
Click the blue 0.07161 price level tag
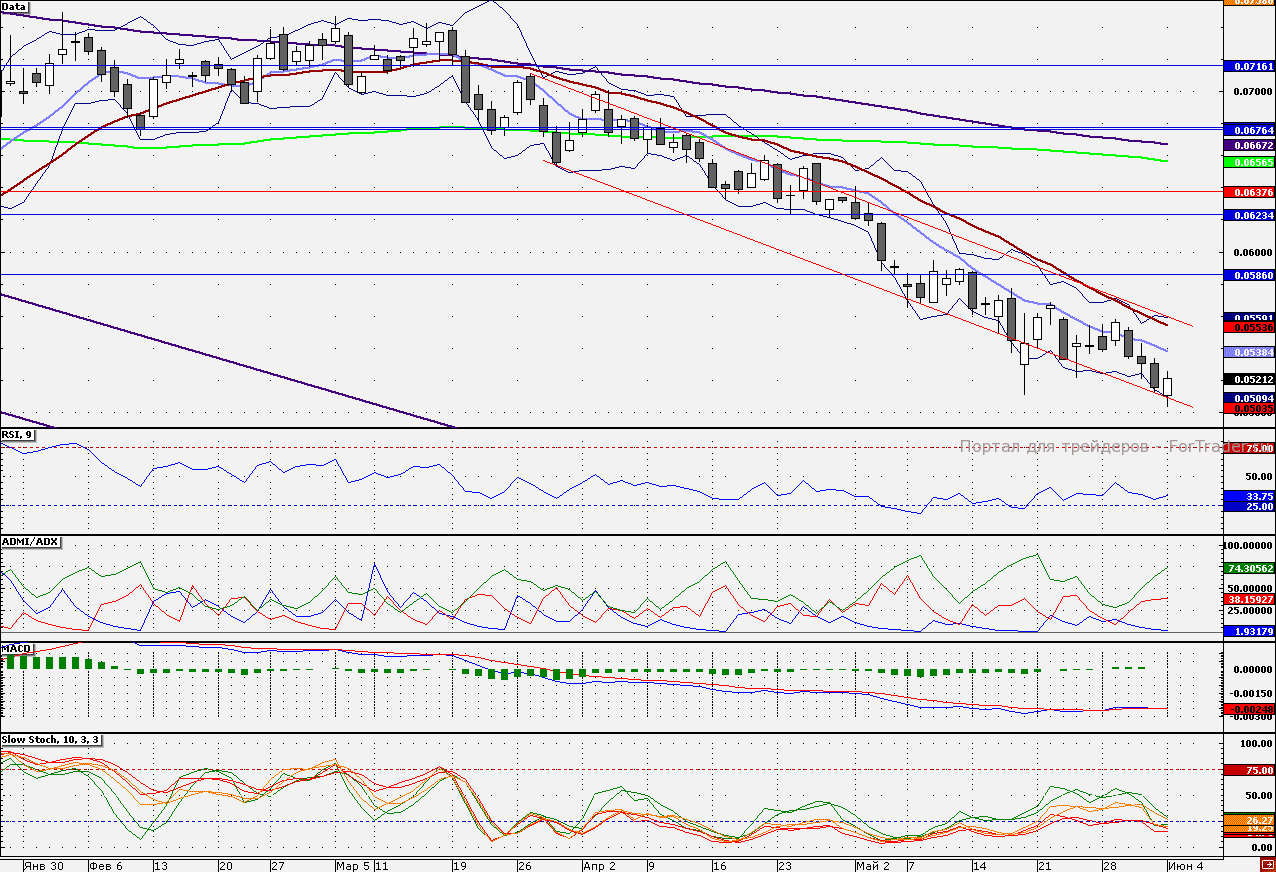pos(1249,65)
